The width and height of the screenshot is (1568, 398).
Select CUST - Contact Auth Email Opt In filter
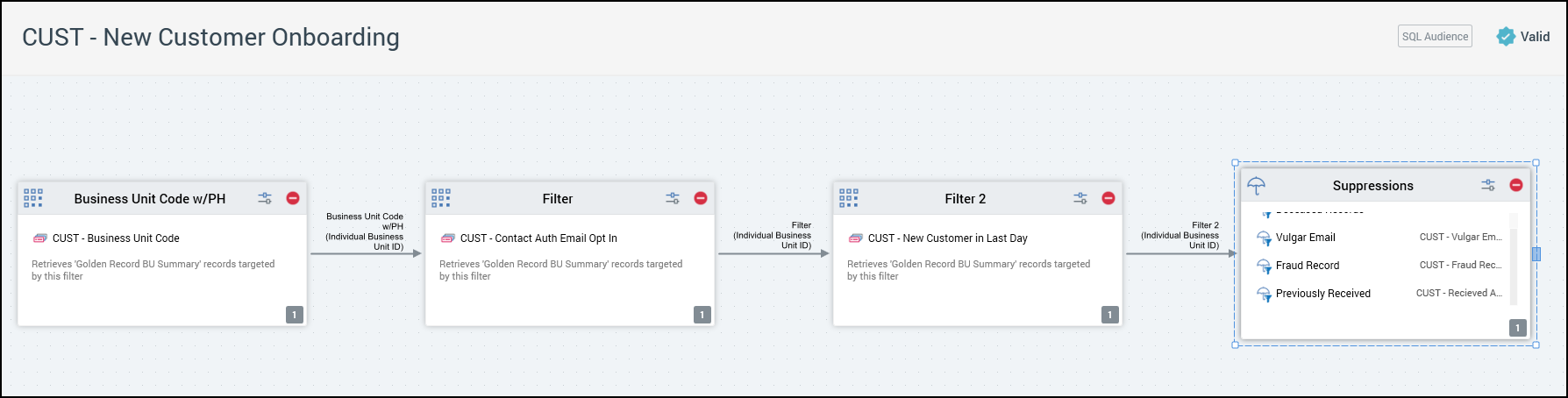(x=538, y=238)
